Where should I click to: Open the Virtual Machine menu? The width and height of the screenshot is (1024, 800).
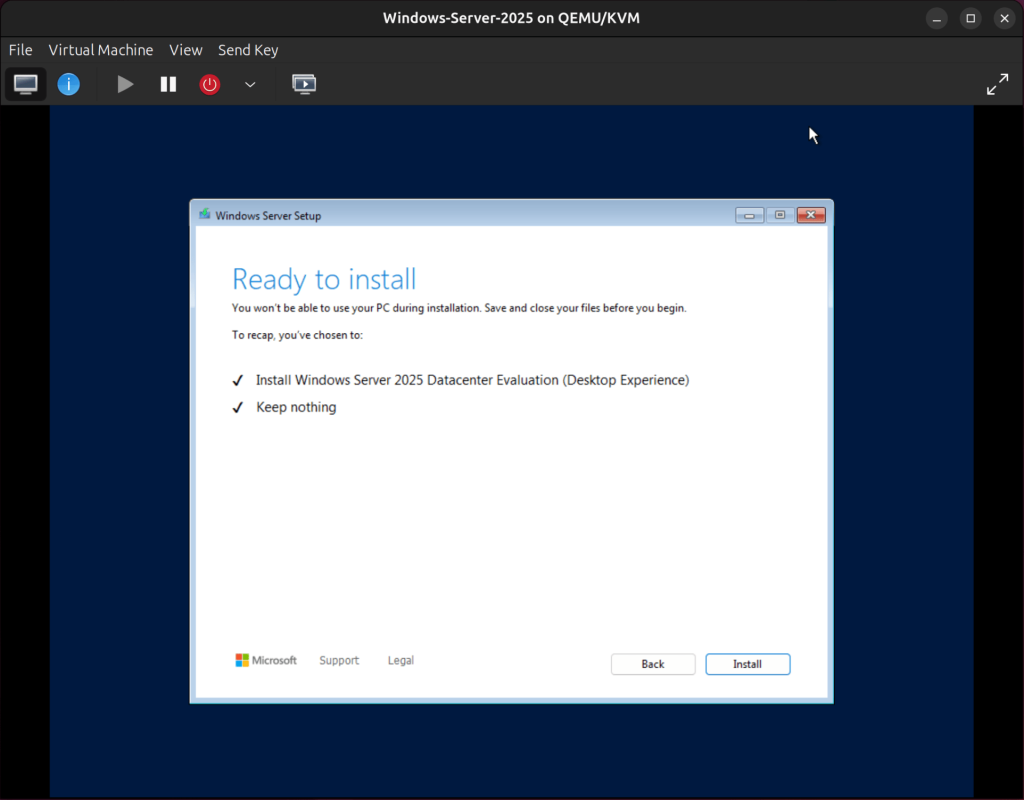coord(100,50)
